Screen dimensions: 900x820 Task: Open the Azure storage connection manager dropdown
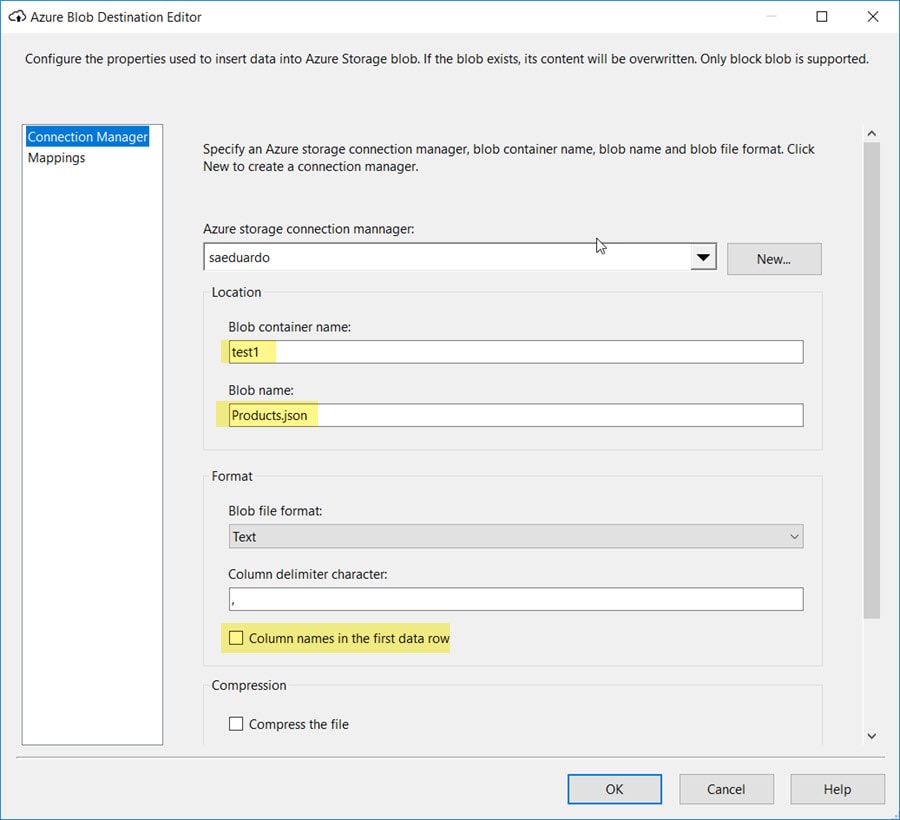[703, 258]
